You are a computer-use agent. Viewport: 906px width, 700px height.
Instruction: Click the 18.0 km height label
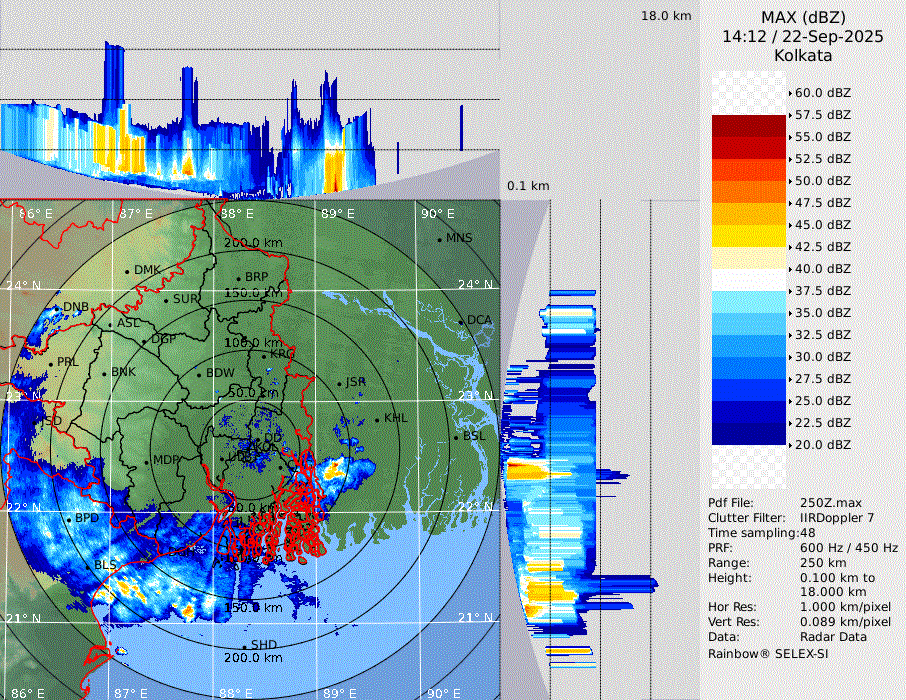tap(666, 16)
